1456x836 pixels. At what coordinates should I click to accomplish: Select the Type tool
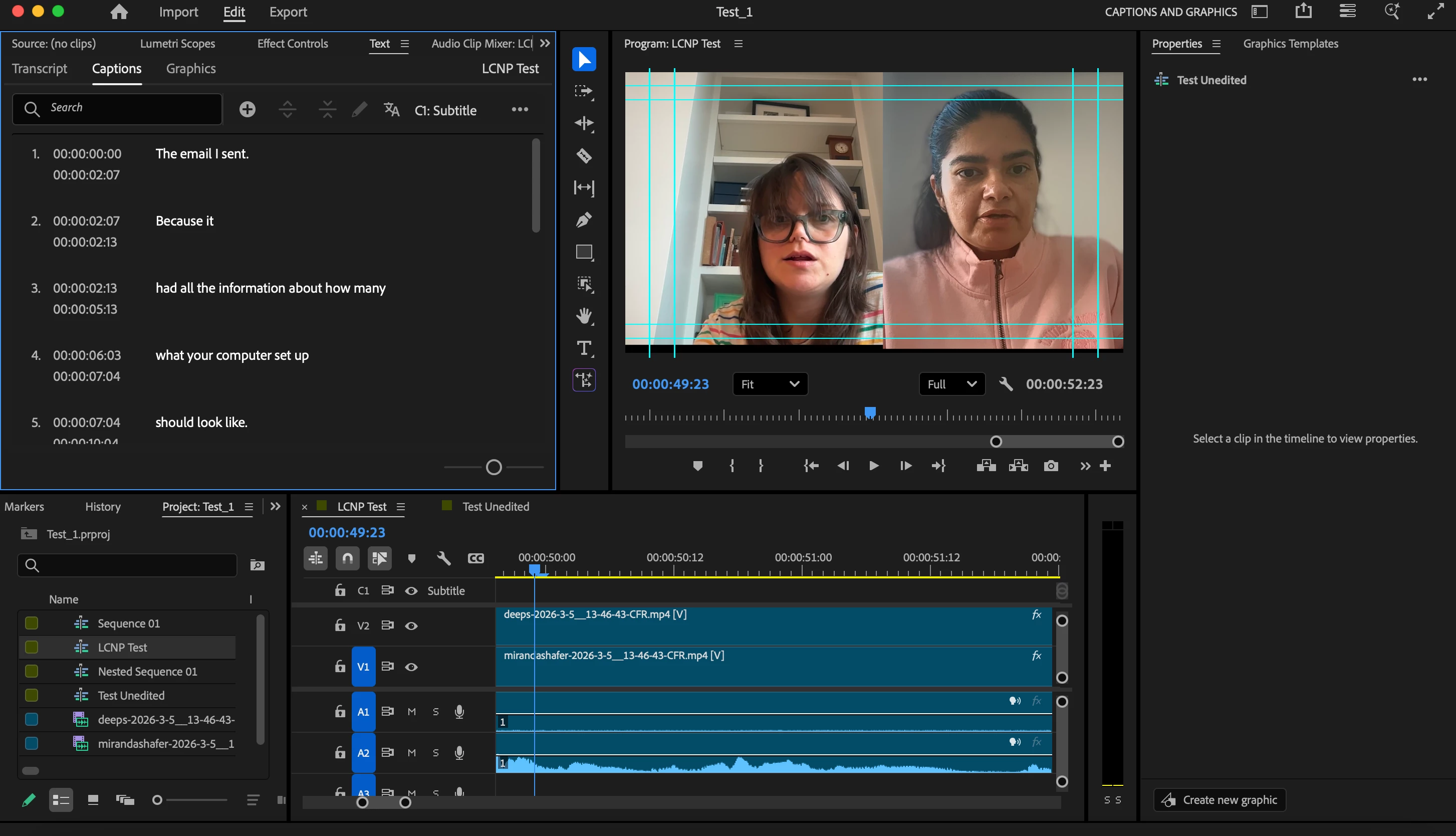coord(584,348)
